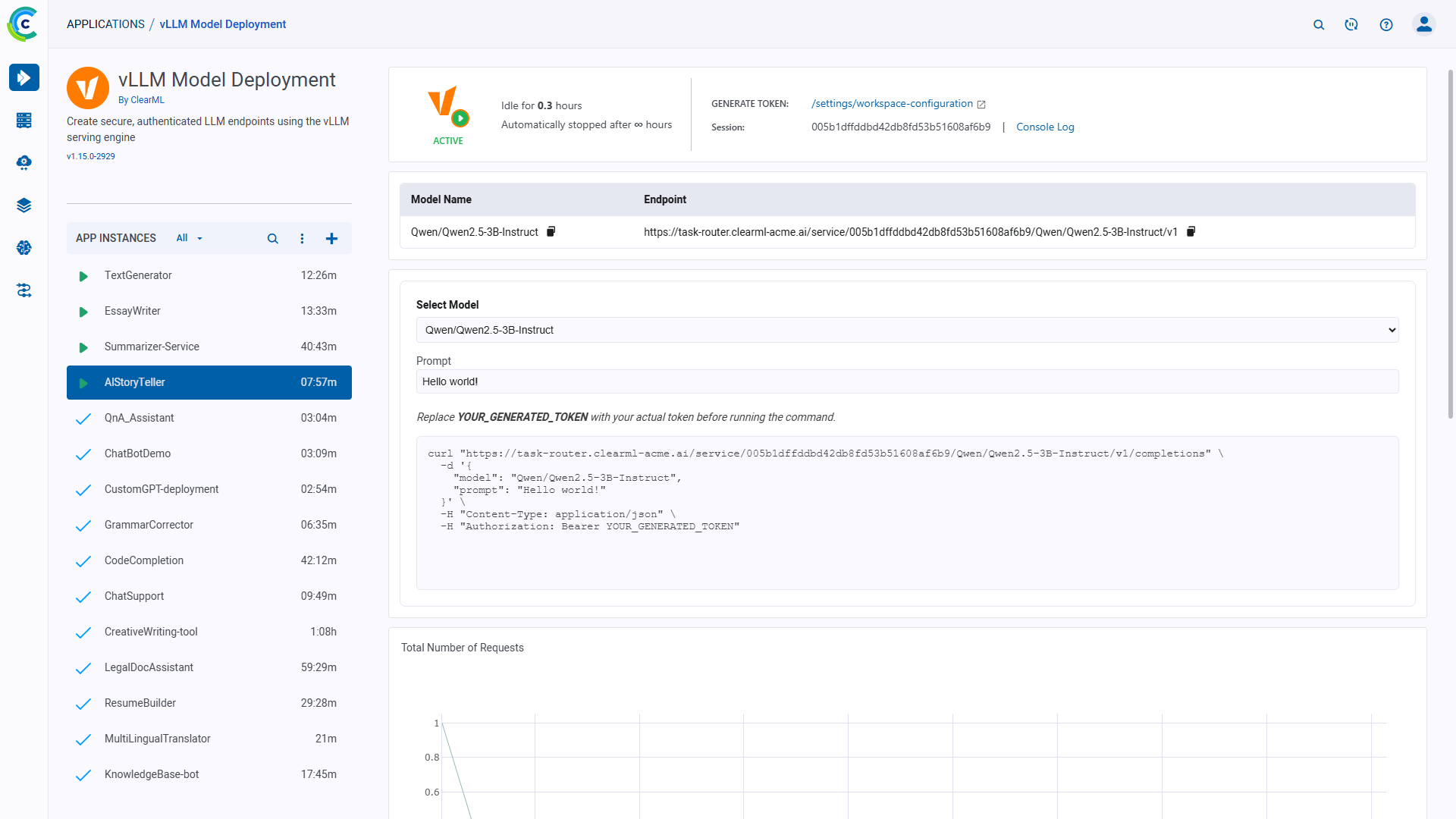Open the Applications section in the sidebar
The height and width of the screenshot is (819, 1456).
click(24, 77)
